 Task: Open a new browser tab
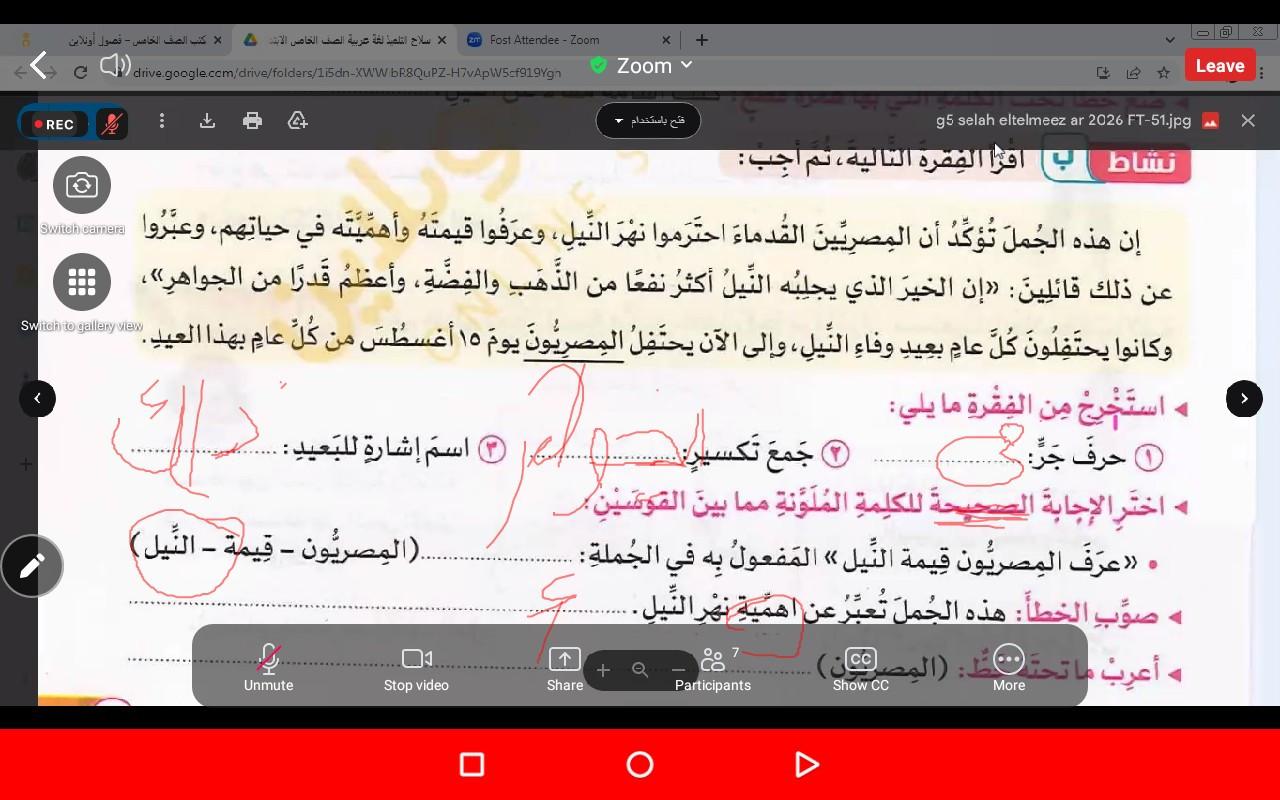pyautogui.click(x=702, y=40)
